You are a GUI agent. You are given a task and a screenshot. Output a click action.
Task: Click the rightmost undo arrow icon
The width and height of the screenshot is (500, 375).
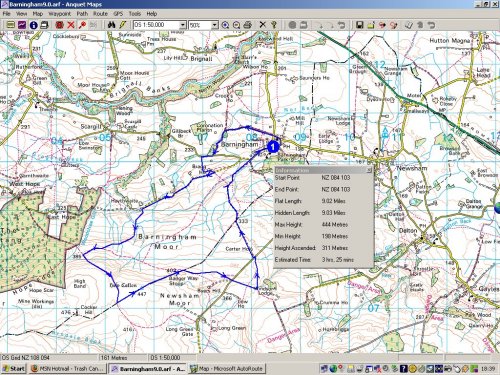[x=431, y=25]
